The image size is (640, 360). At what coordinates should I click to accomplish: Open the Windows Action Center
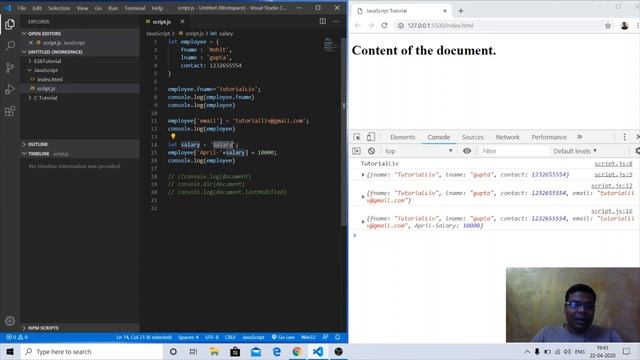(627, 351)
